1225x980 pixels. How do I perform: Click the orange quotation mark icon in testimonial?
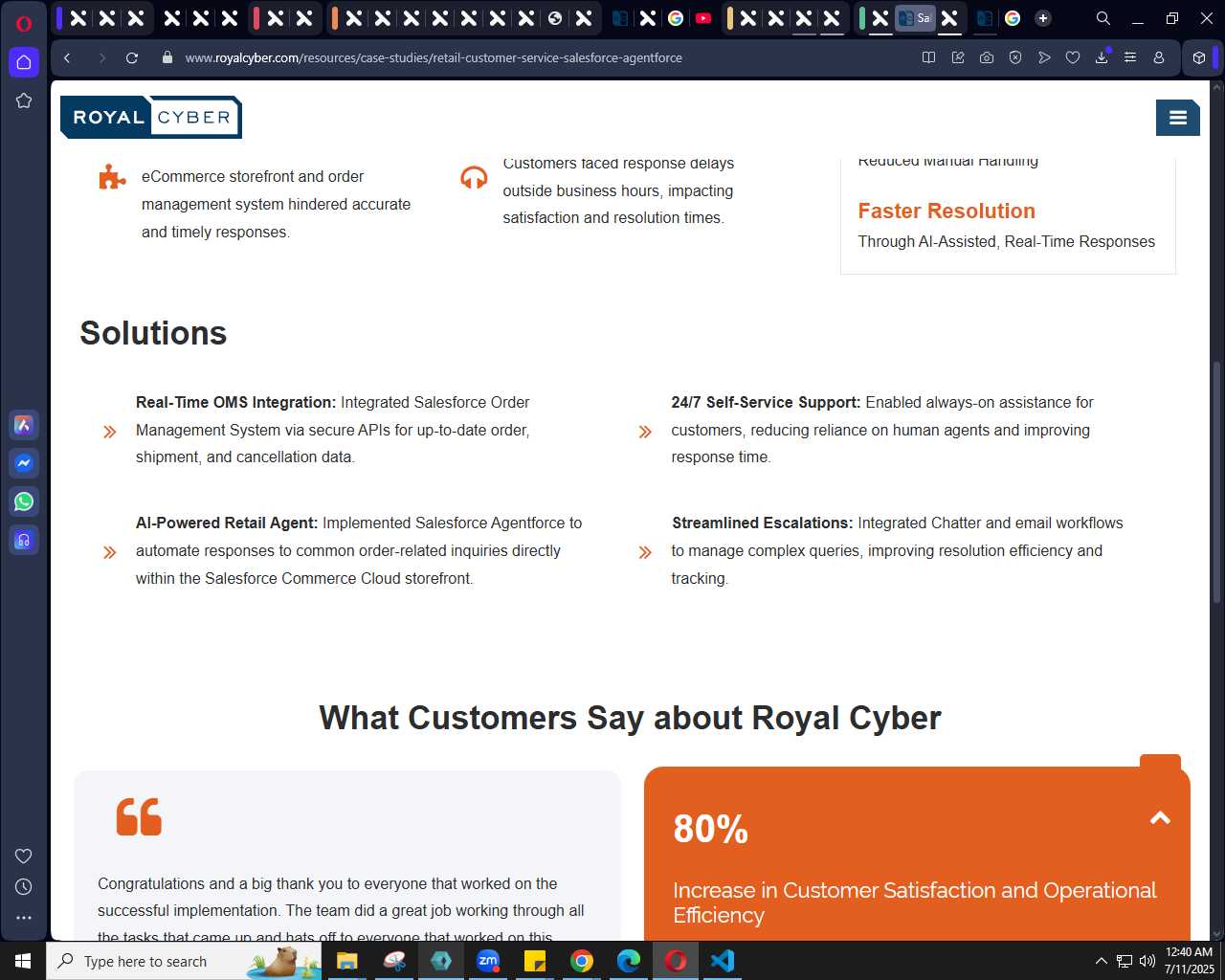coord(139,816)
